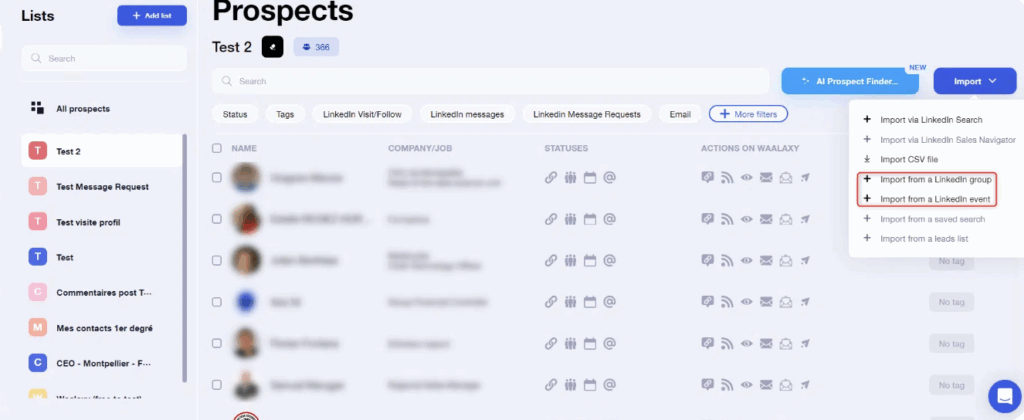The width and height of the screenshot is (1024, 420).
Task: Launch the AI Prospect Finder button
Action: (x=850, y=81)
